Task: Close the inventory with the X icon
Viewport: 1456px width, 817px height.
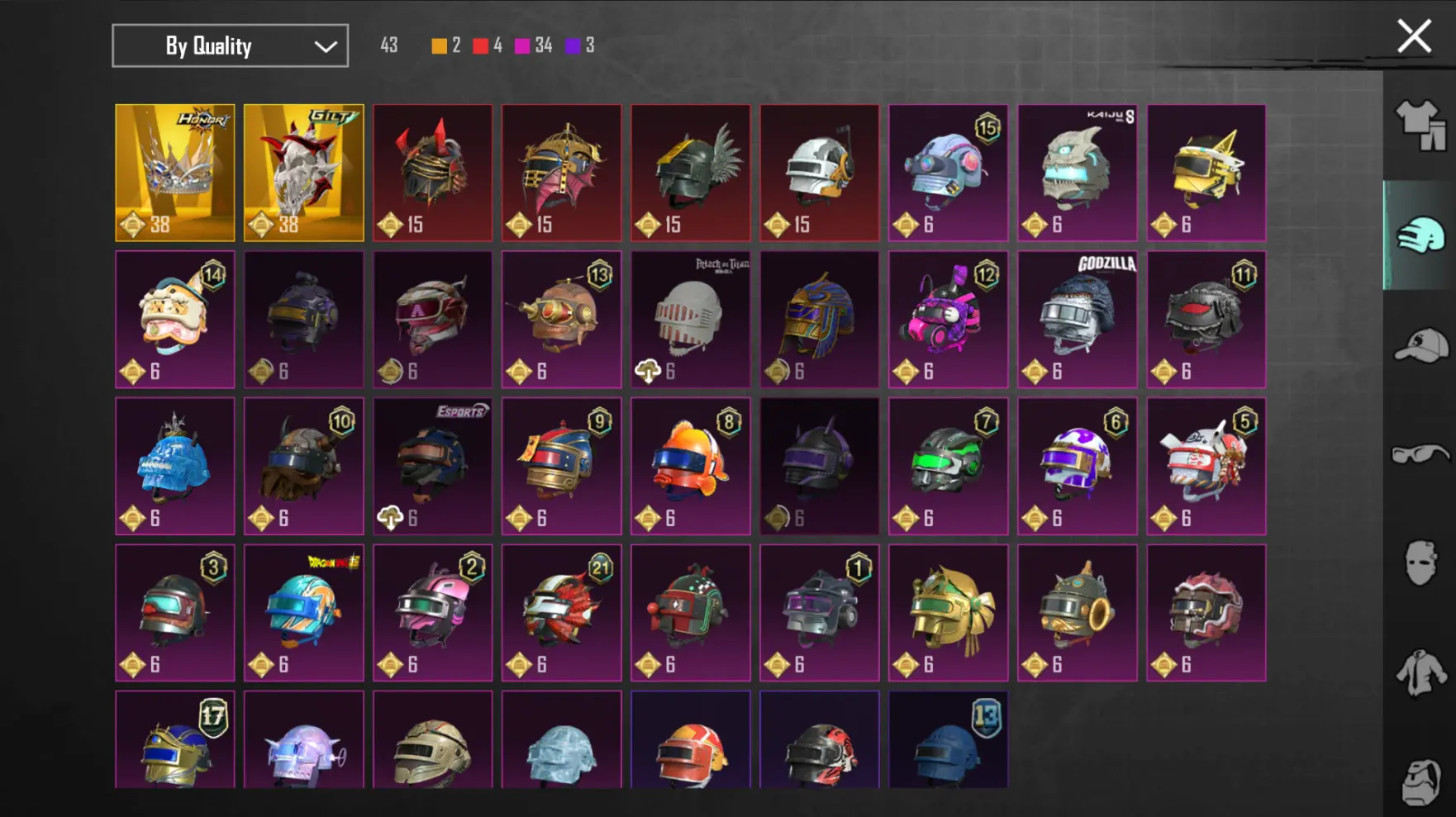Action: (1414, 36)
